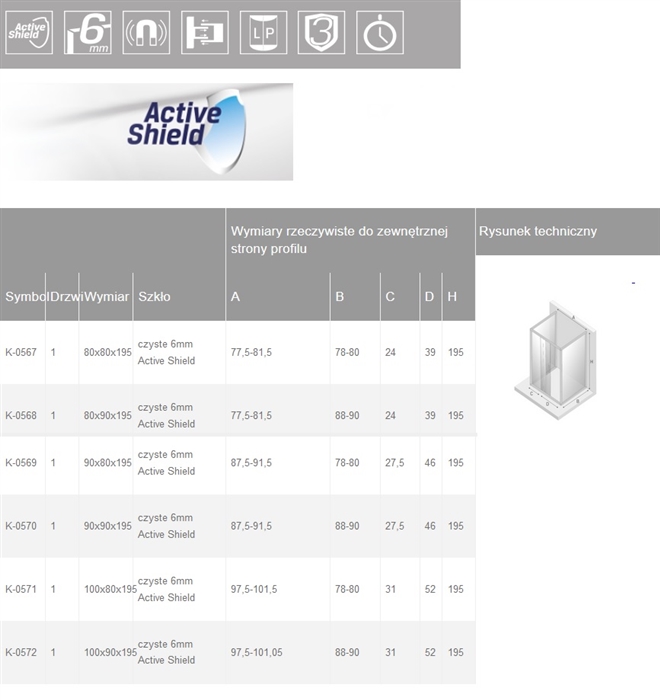The height and width of the screenshot is (700, 660).
Task: Click 87,5-91,5 in the K-0570 row
Action: pyautogui.click(x=251, y=526)
